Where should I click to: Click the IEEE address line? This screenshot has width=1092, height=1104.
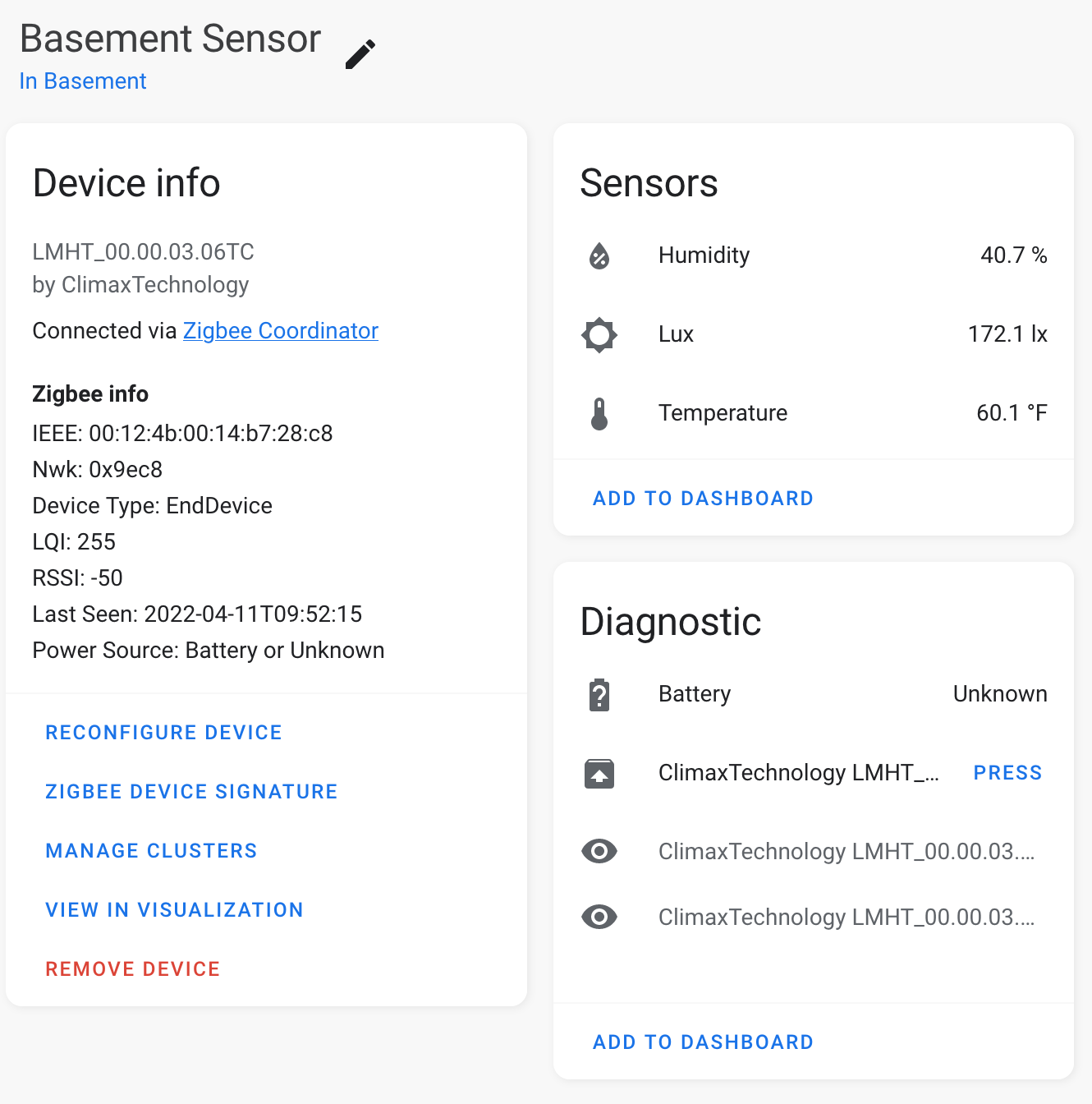(182, 434)
